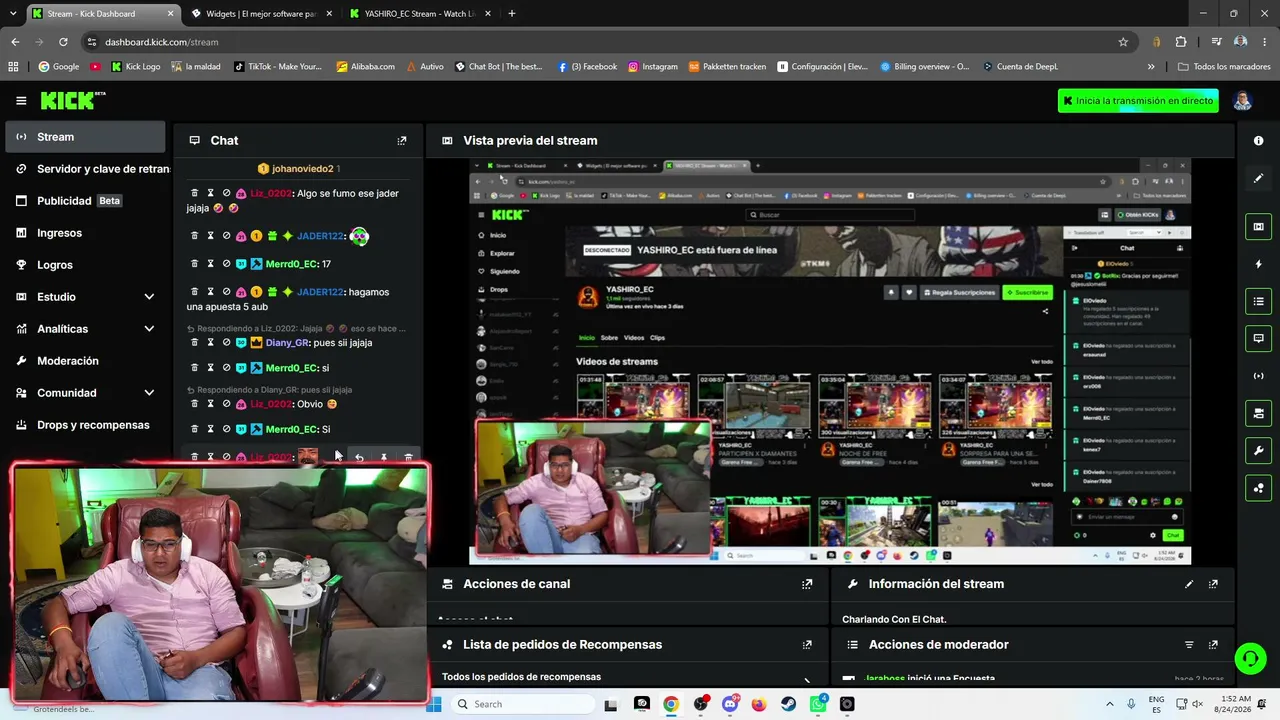
Task: Open Firefox from the taskbar
Action: [759, 704]
